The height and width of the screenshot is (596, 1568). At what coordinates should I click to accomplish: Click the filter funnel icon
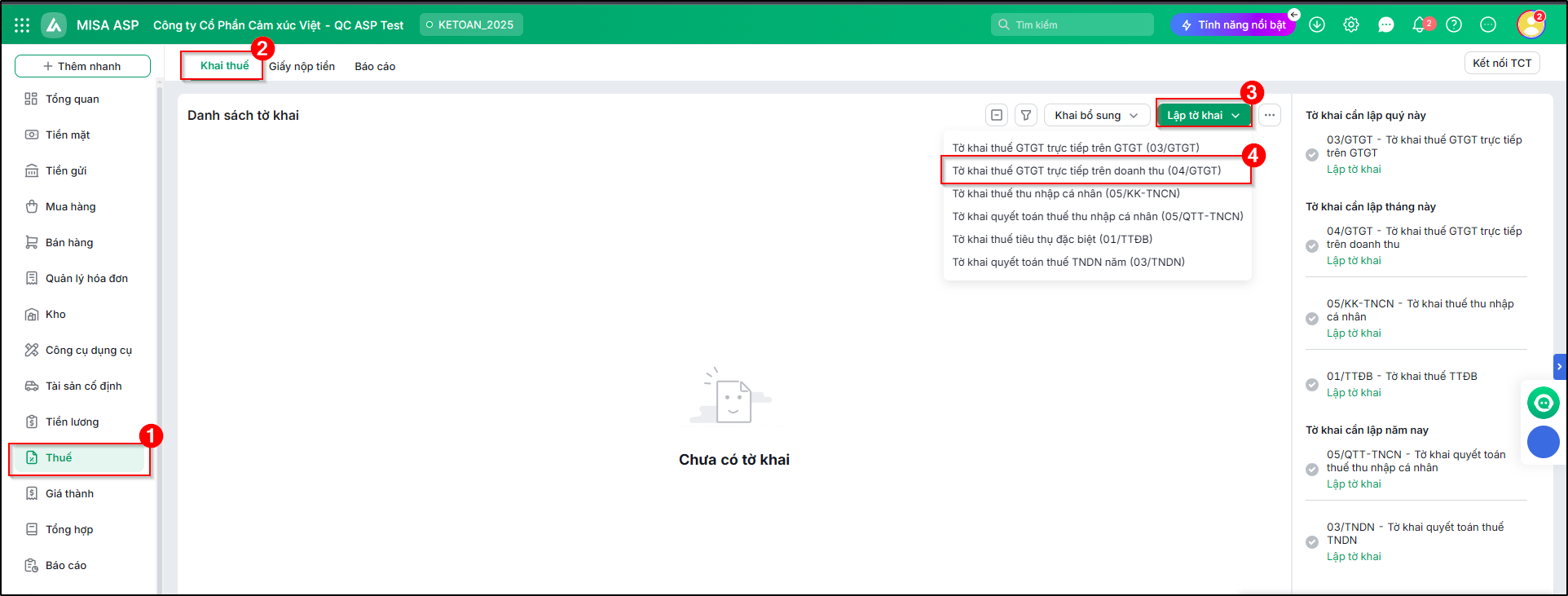coord(1027,116)
